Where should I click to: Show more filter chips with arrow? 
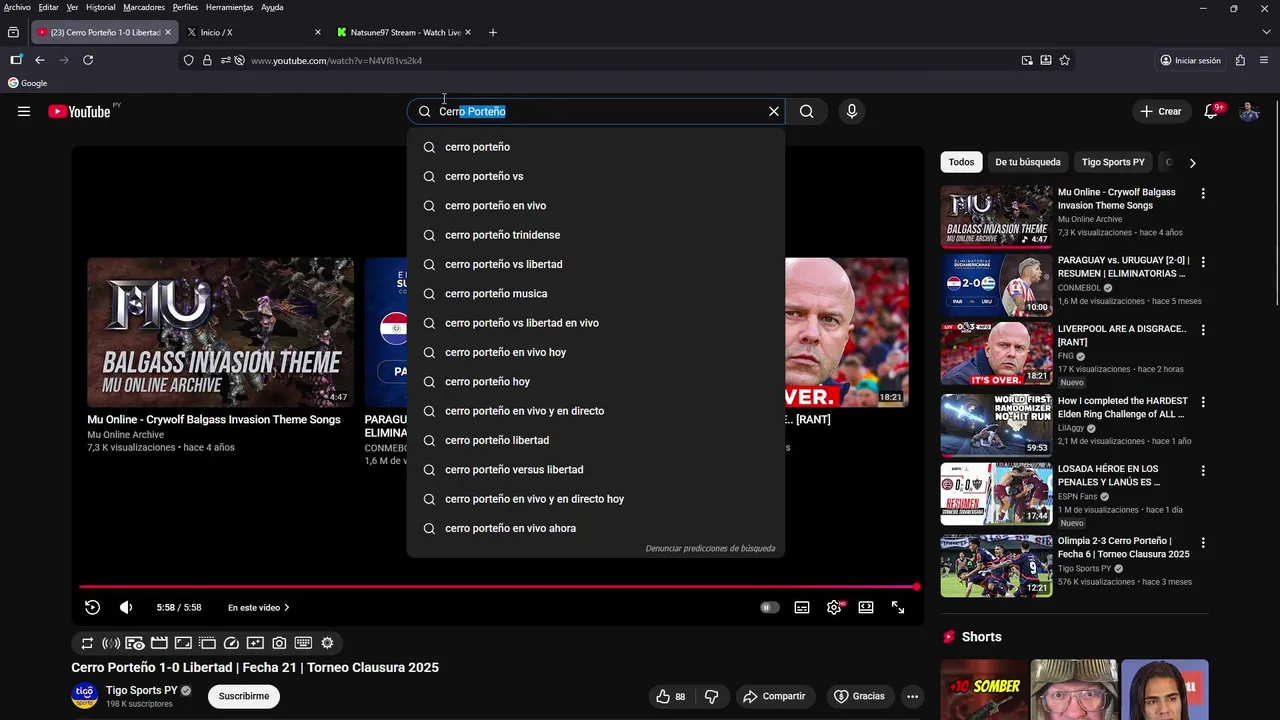click(1192, 162)
